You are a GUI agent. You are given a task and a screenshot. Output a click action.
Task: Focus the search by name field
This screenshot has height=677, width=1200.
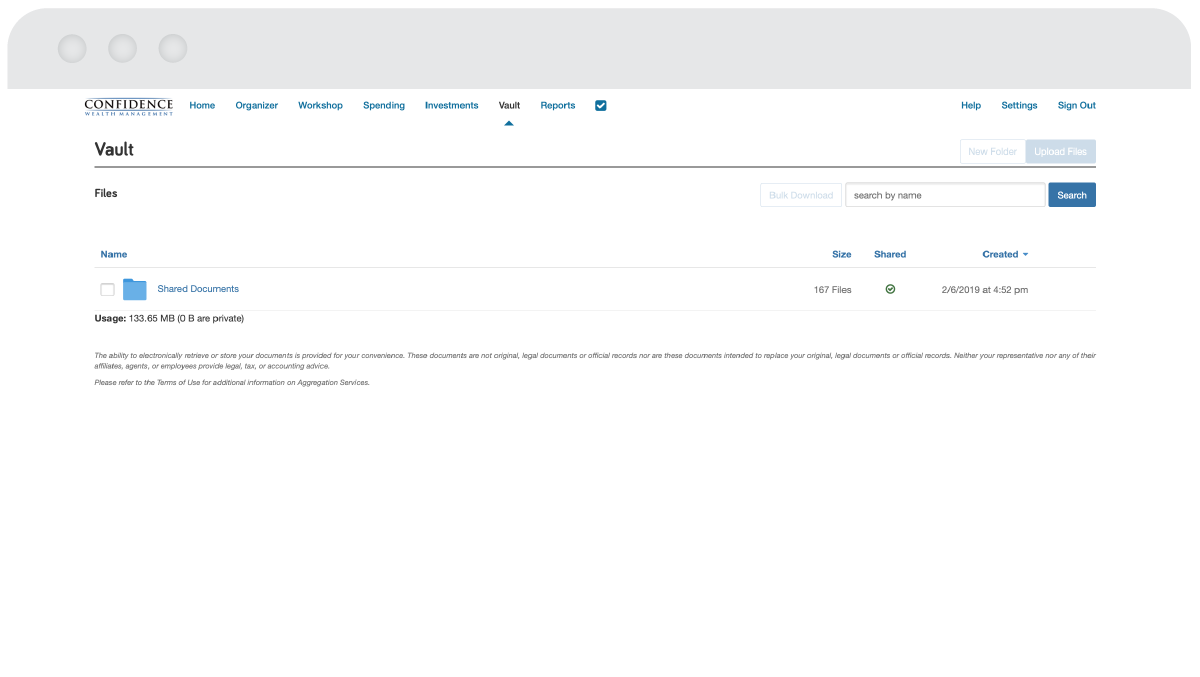click(x=945, y=195)
